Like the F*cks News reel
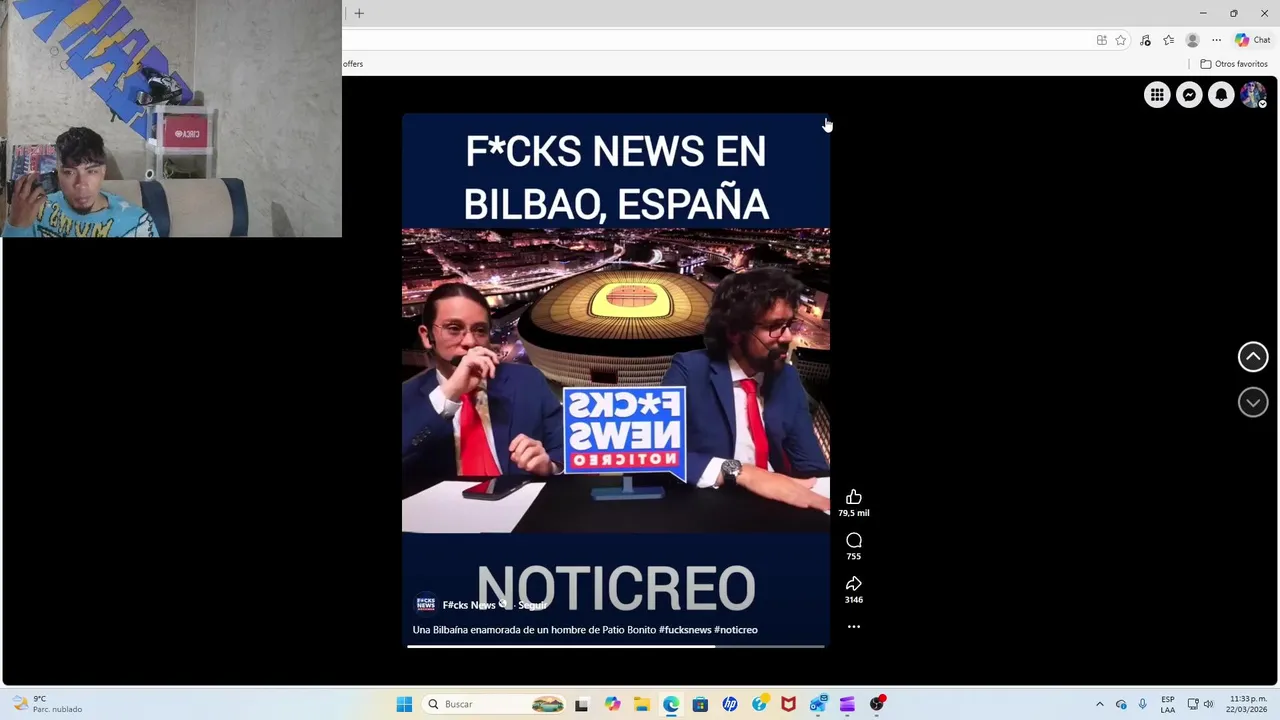Image resolution: width=1280 pixels, height=720 pixels. [853, 497]
